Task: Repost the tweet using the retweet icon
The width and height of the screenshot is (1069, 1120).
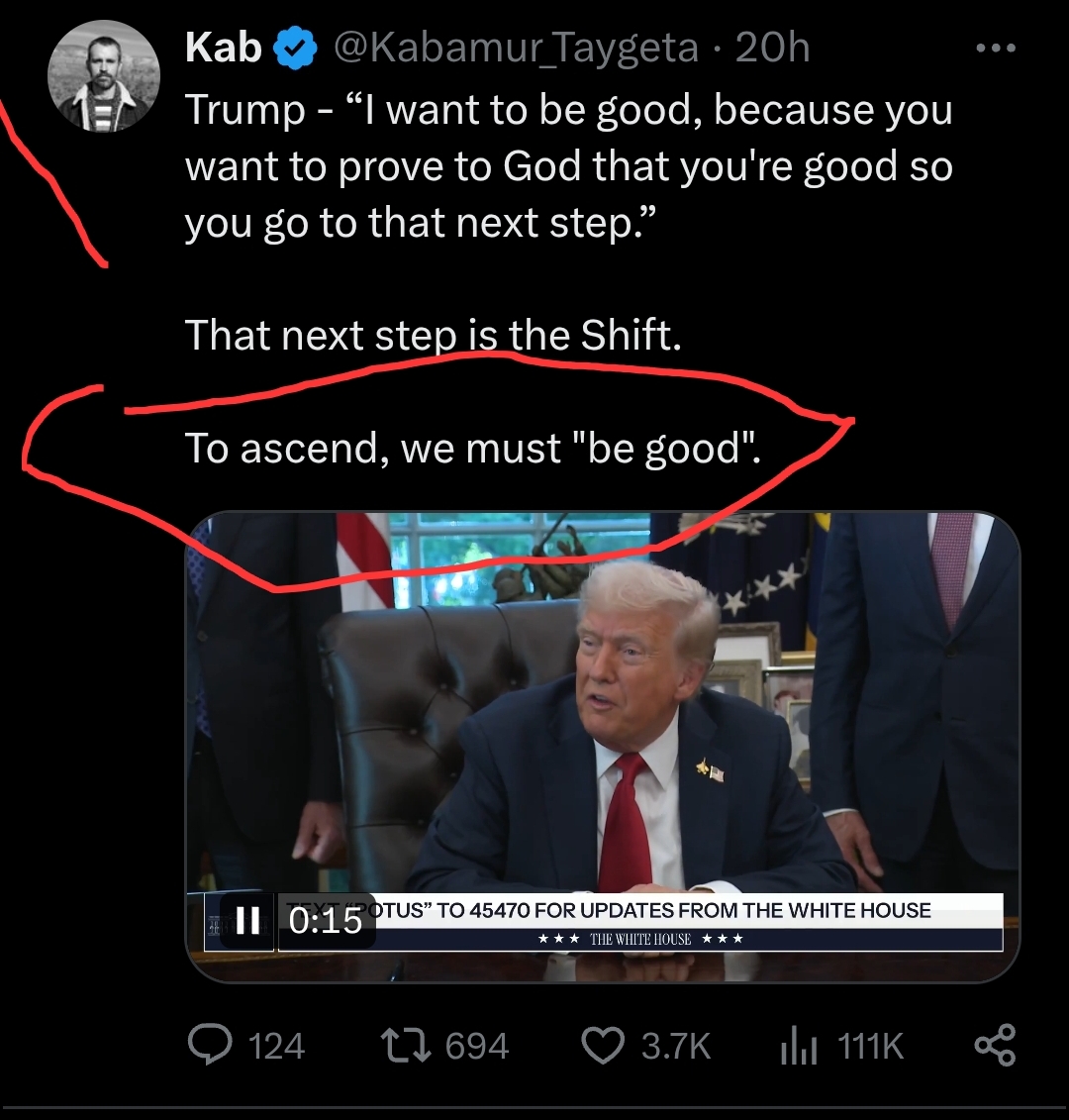Action: point(405,1046)
